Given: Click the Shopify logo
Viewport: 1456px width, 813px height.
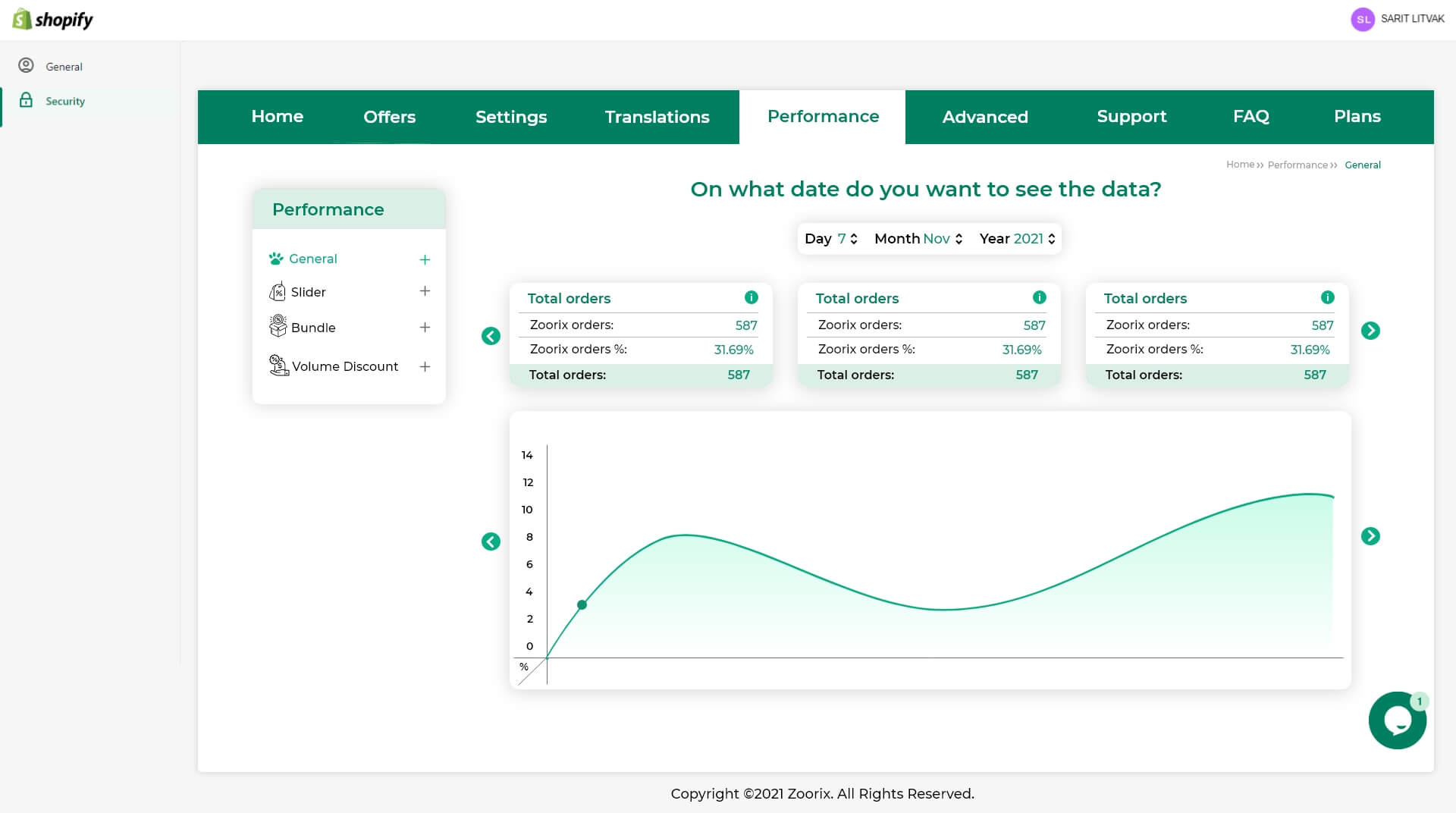Looking at the screenshot, I should [x=53, y=19].
